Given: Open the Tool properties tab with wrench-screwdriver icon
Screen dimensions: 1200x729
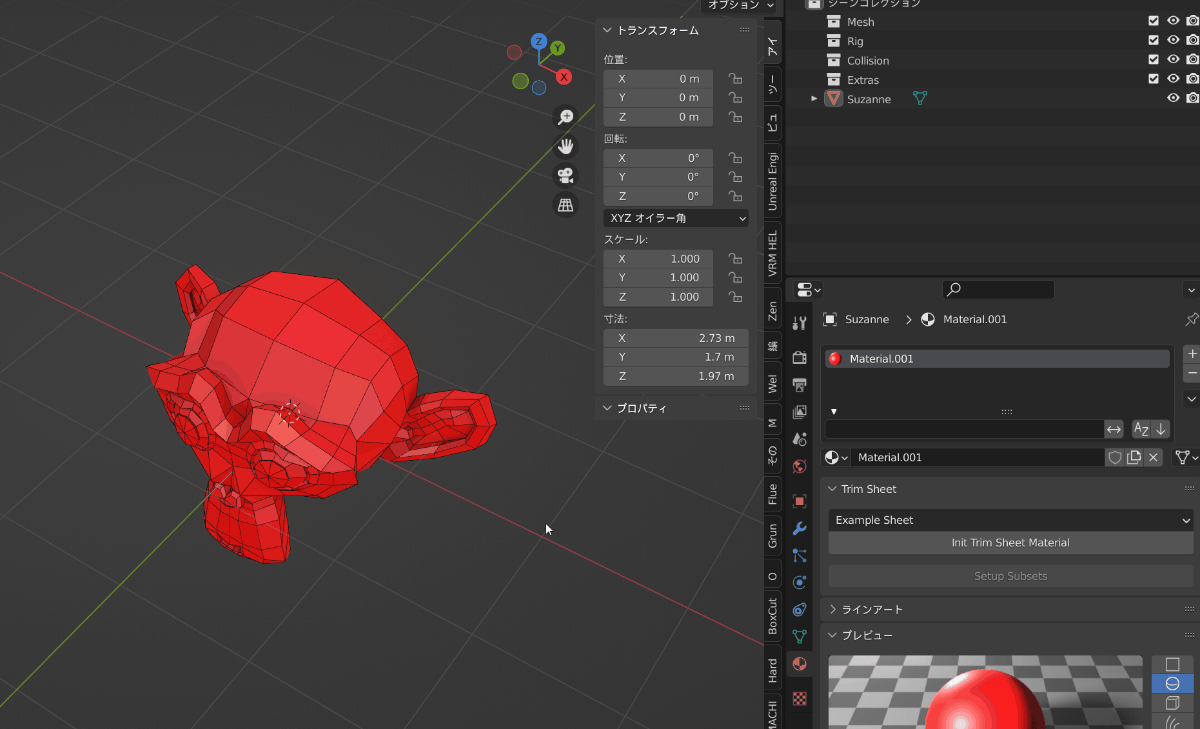Looking at the screenshot, I should 799,323.
